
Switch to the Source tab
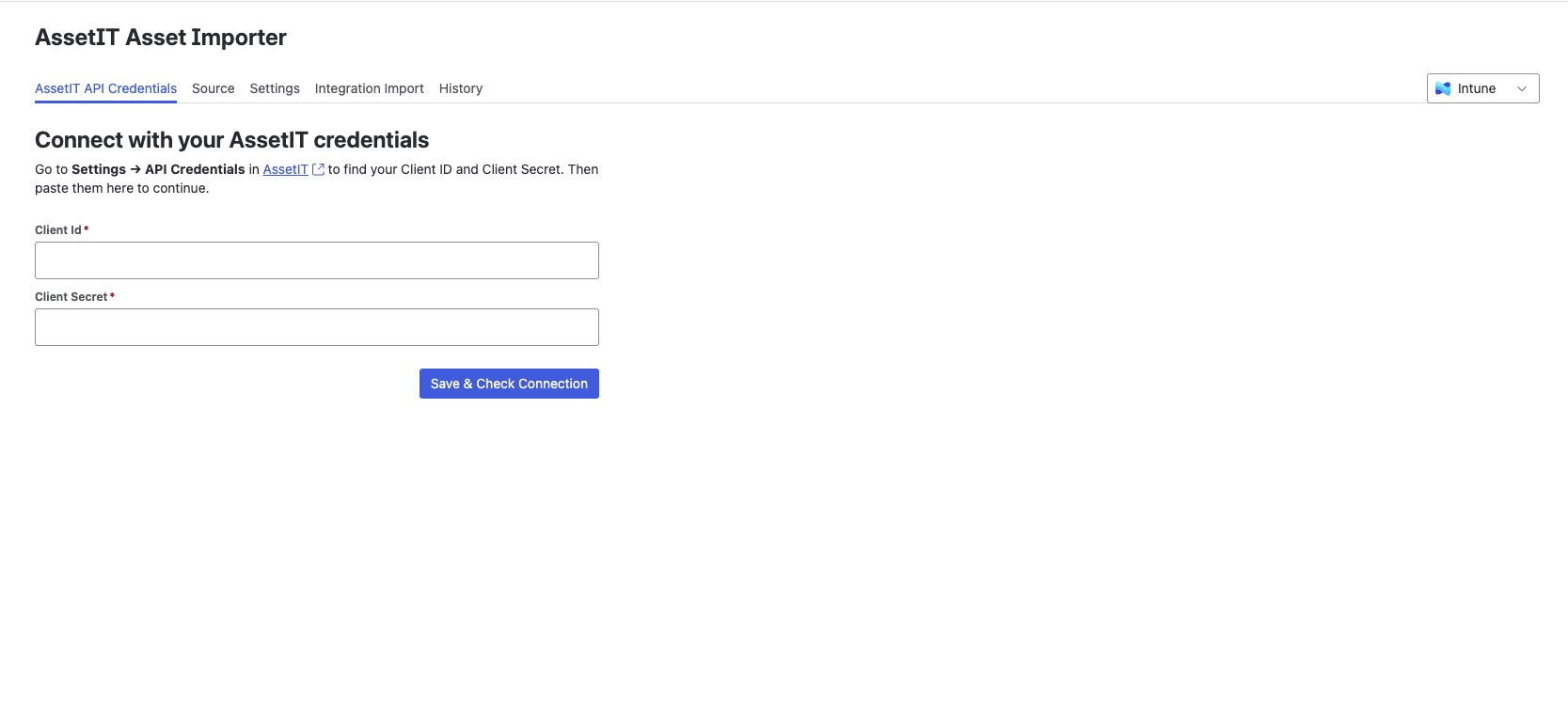pyautogui.click(x=214, y=88)
